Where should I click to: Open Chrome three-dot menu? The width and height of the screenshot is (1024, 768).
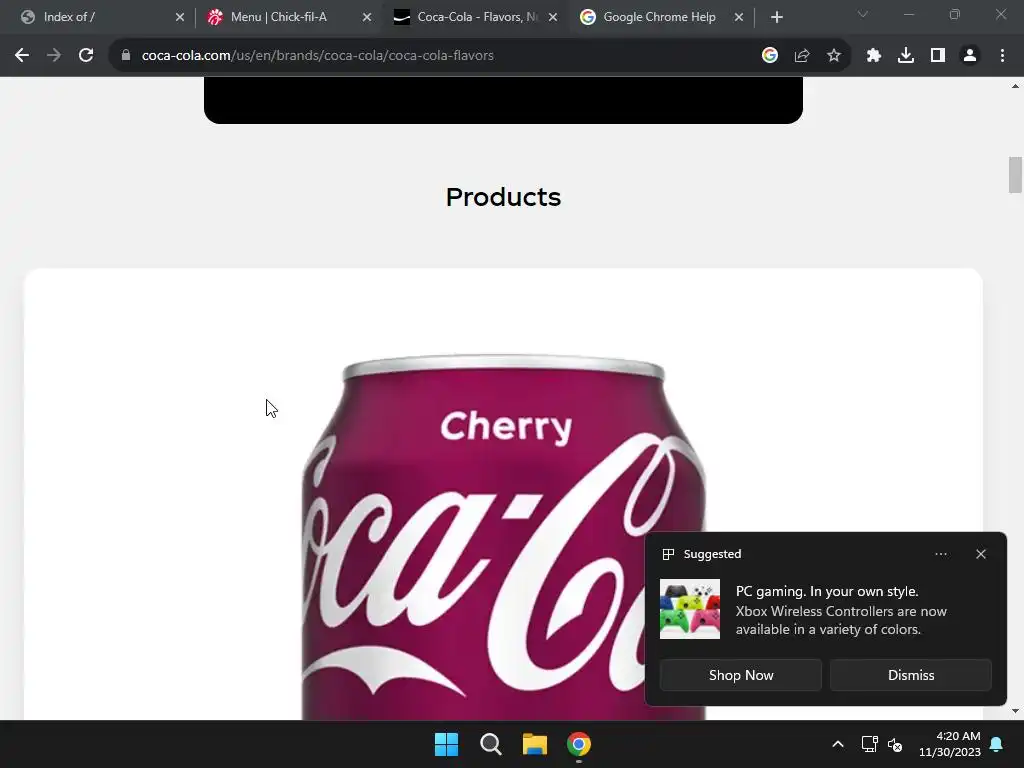point(1002,56)
